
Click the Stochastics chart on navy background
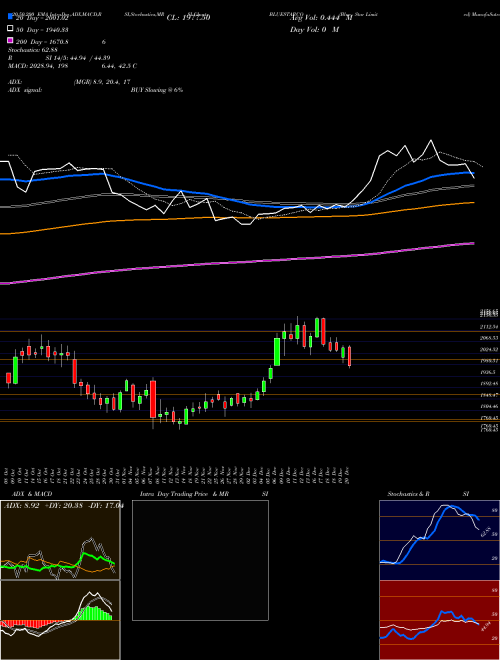click(x=439, y=540)
